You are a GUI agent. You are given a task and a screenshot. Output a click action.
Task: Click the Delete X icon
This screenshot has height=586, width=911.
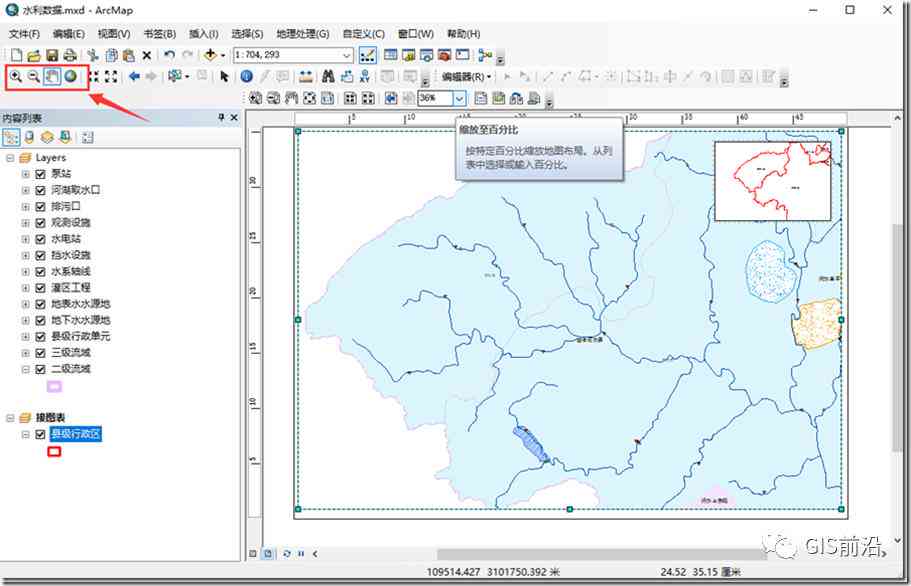(x=147, y=55)
